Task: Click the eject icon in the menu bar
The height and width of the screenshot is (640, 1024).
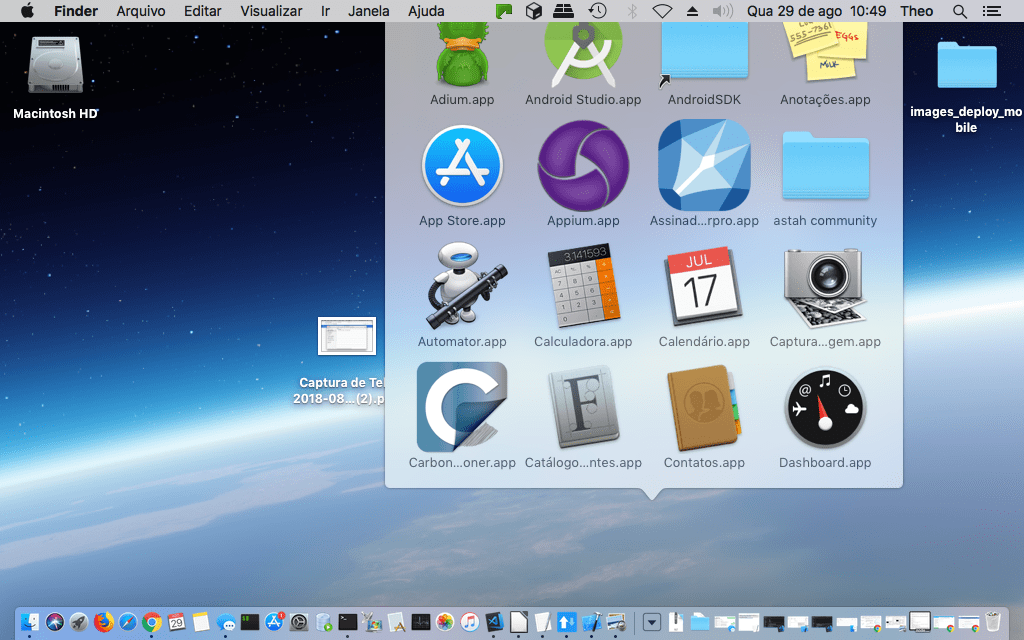Action: [x=692, y=11]
